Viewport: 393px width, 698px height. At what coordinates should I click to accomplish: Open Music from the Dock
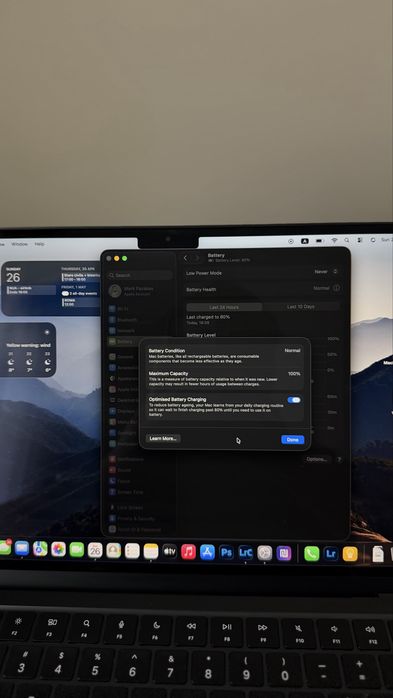[x=188, y=552]
